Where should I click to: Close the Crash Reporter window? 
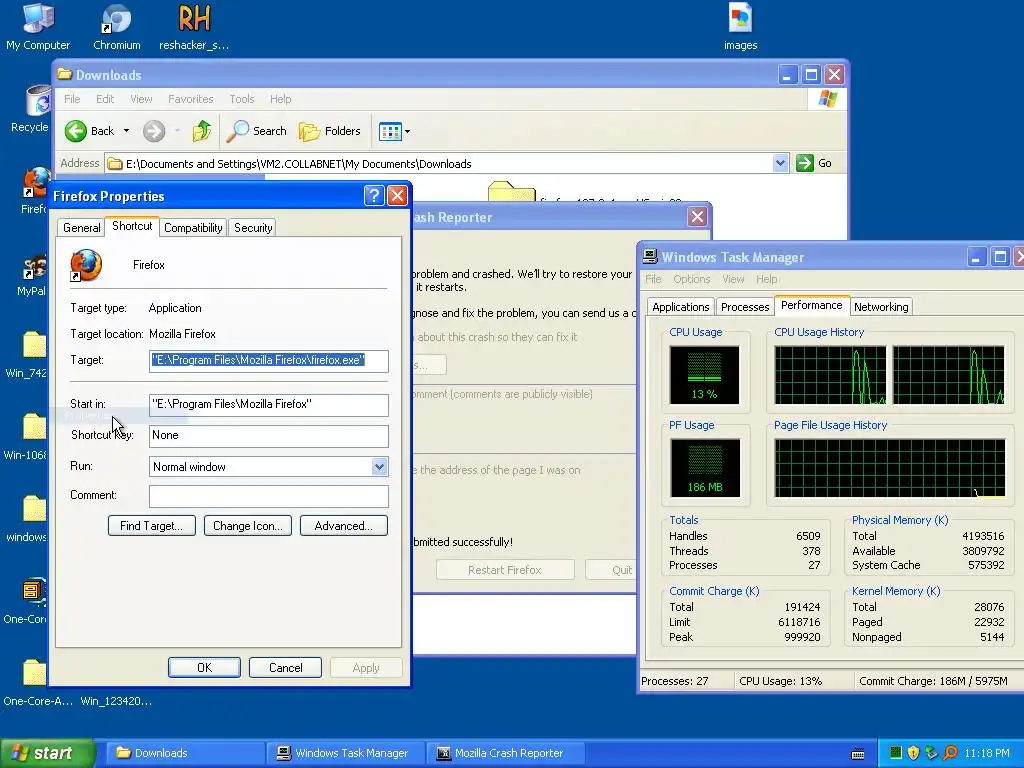pos(697,217)
